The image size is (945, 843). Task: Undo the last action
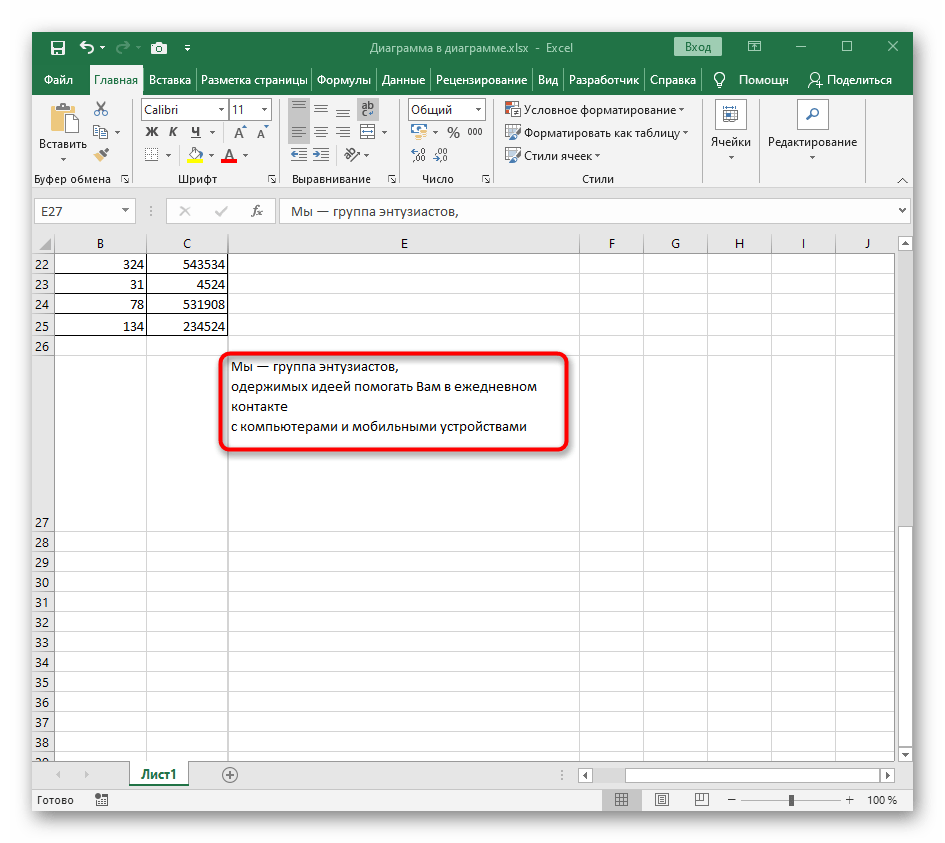pos(87,47)
